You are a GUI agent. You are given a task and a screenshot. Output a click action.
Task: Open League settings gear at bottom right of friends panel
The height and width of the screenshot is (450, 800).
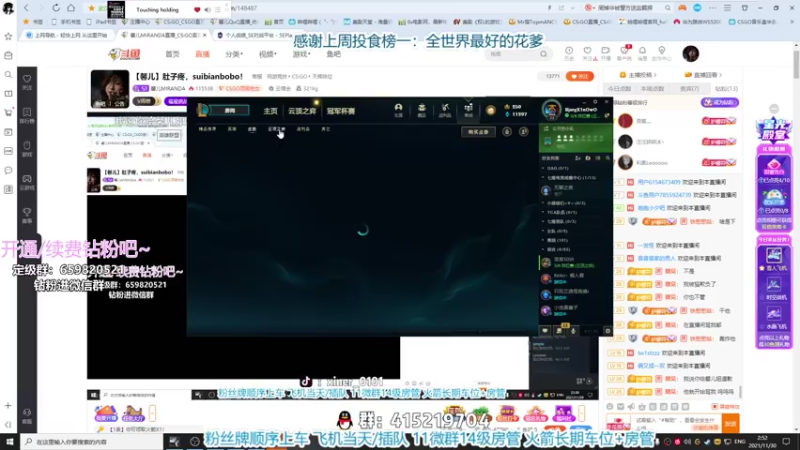(x=608, y=331)
